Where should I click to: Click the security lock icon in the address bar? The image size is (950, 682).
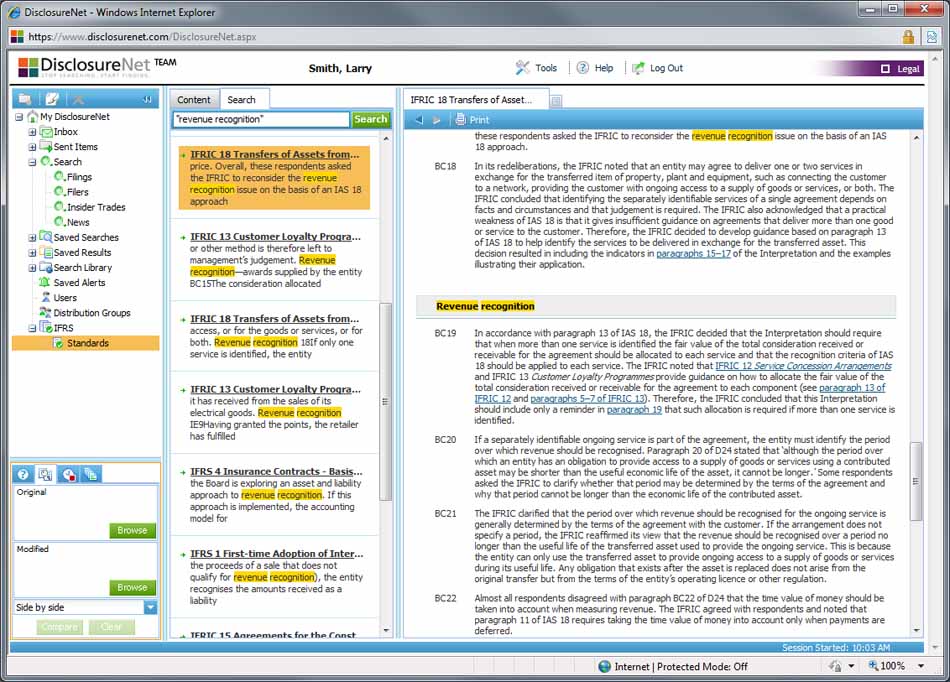(908, 36)
